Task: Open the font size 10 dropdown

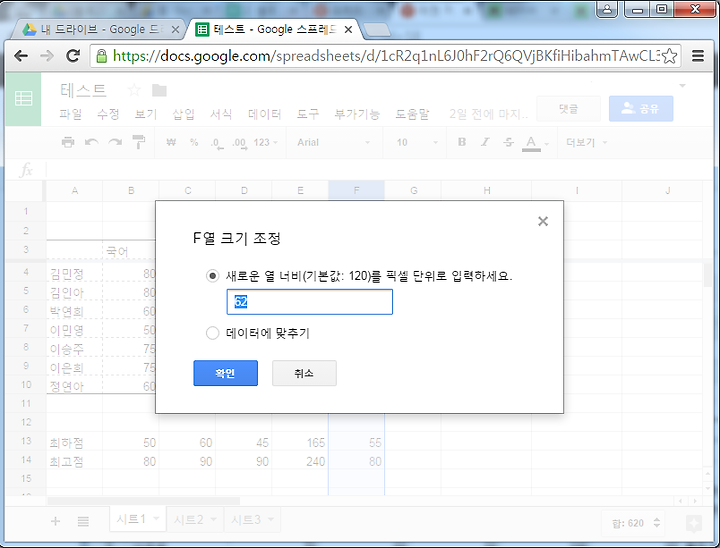Action: click(417, 142)
